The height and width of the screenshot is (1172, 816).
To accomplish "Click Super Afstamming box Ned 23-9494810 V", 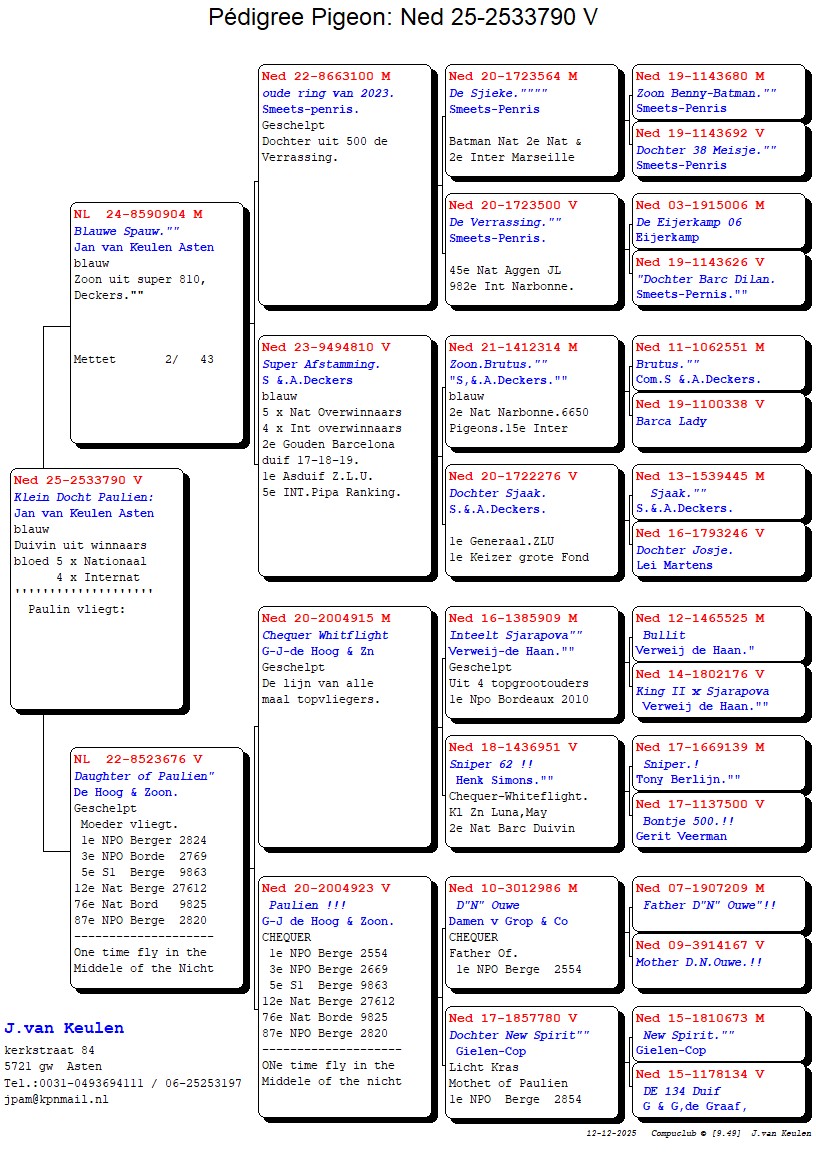I will pos(343,455).
